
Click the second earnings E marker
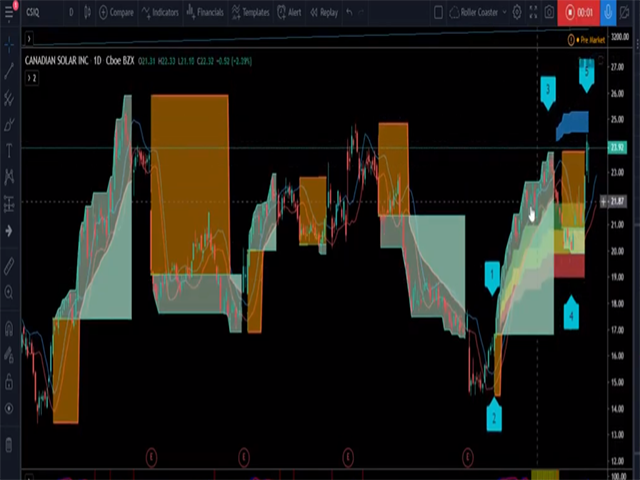click(244, 458)
